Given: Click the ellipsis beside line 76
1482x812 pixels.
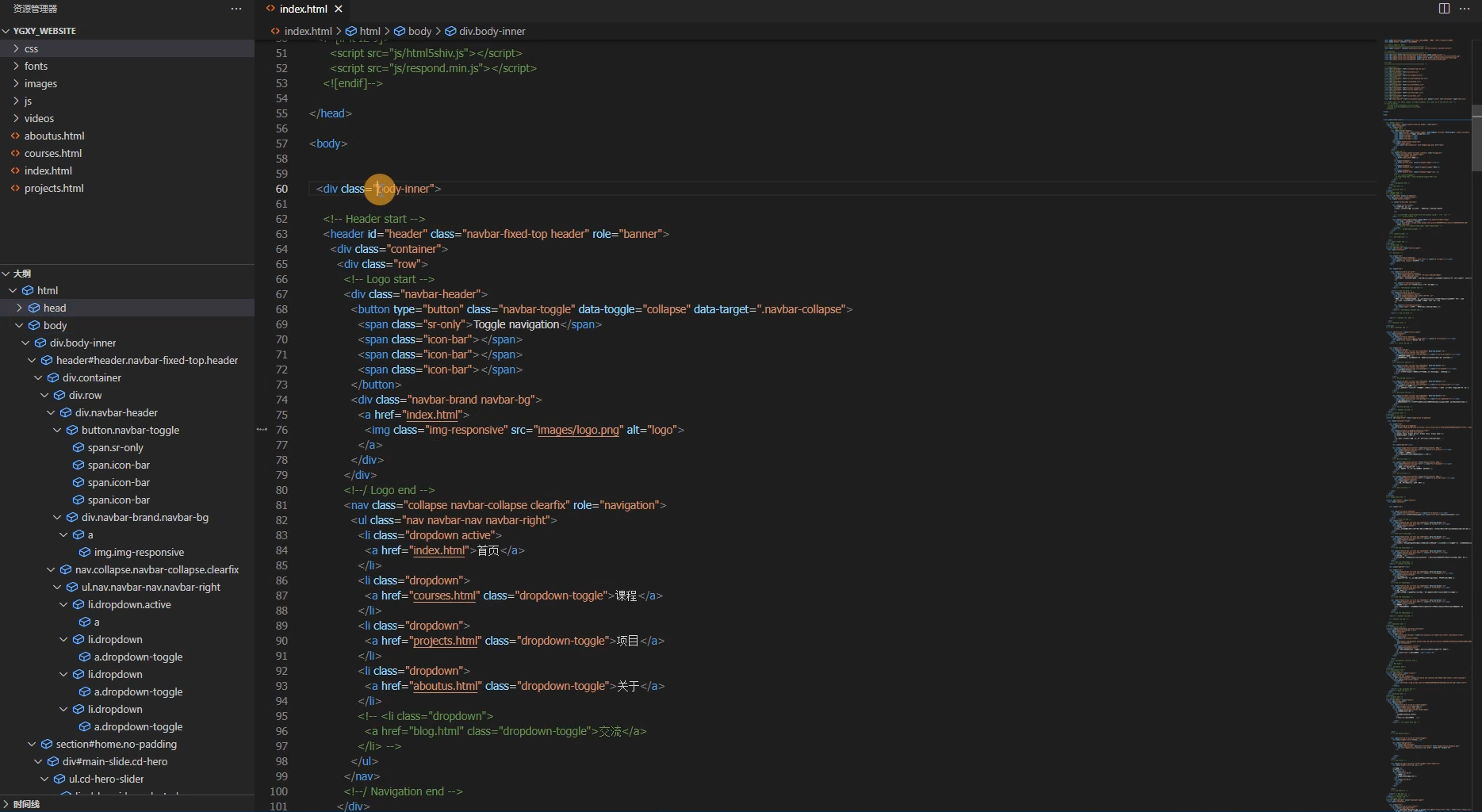Looking at the screenshot, I should tap(262, 430).
